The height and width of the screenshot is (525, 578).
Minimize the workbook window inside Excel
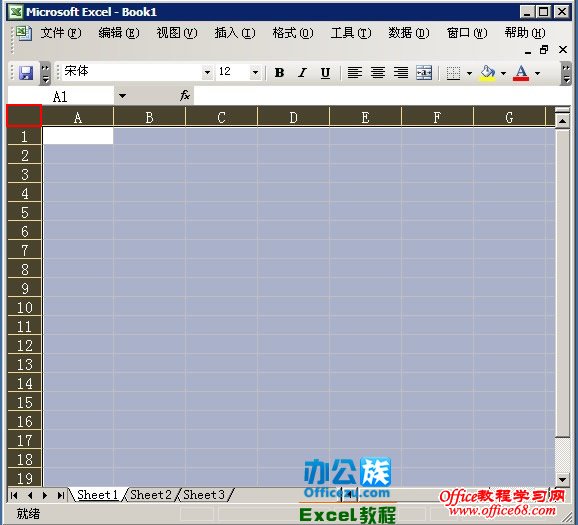pyautogui.click(x=528, y=51)
